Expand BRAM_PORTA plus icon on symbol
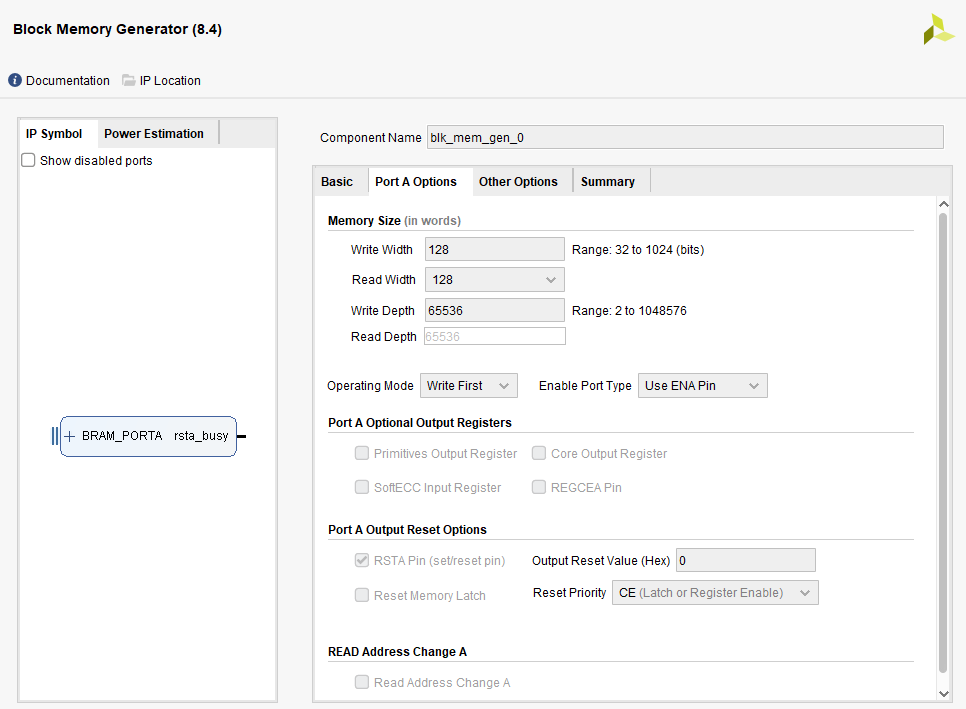The height and width of the screenshot is (709, 966). (x=70, y=436)
